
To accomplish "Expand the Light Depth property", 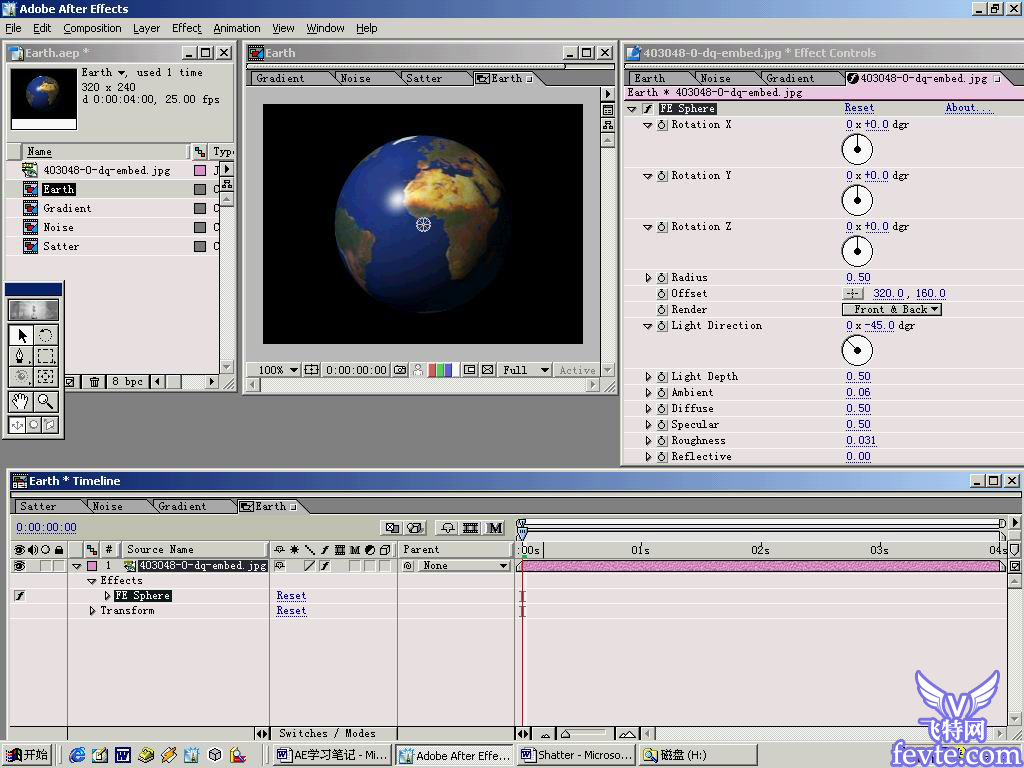I will click(x=648, y=377).
